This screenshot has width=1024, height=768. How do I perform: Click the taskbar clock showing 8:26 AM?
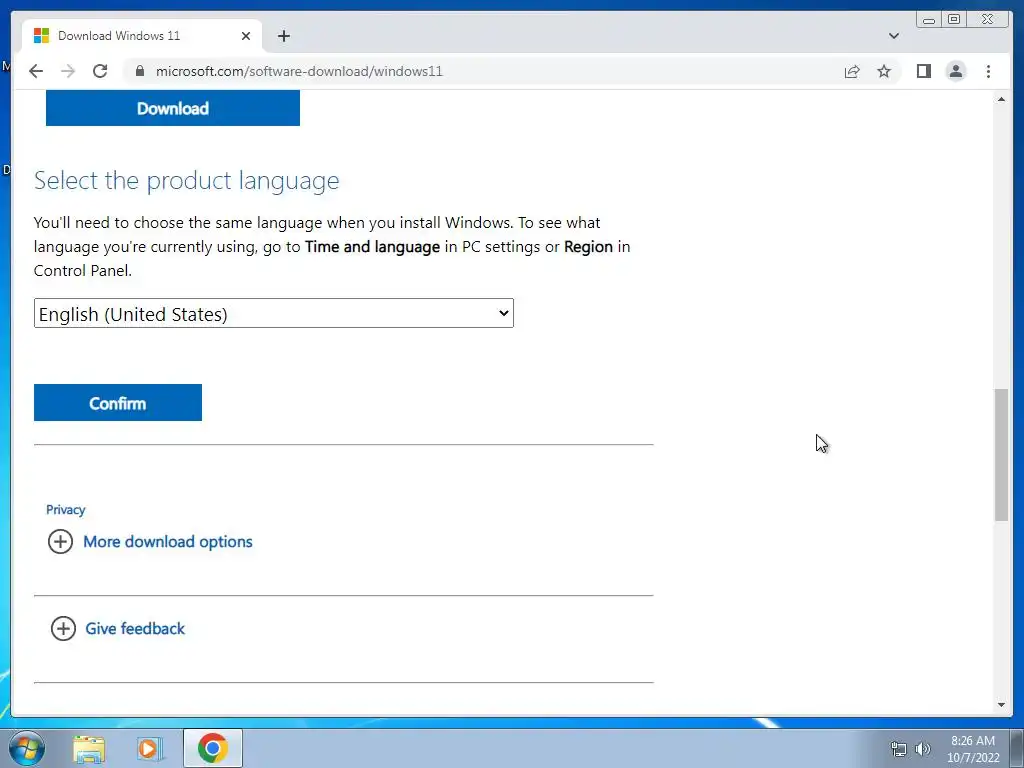[x=973, y=749]
